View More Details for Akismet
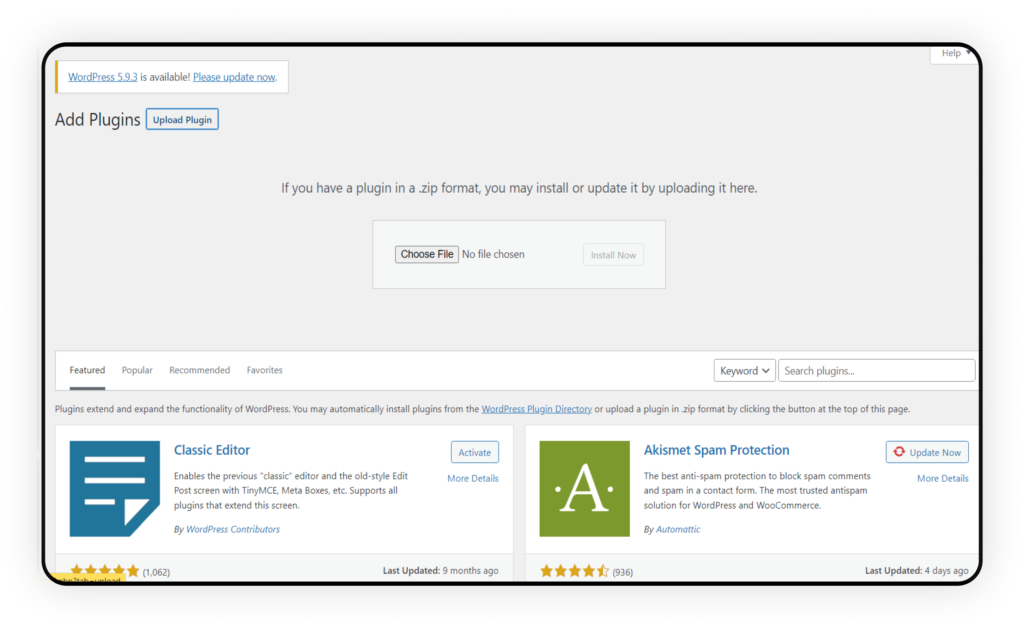This screenshot has height=626, width=1024. 942,478
